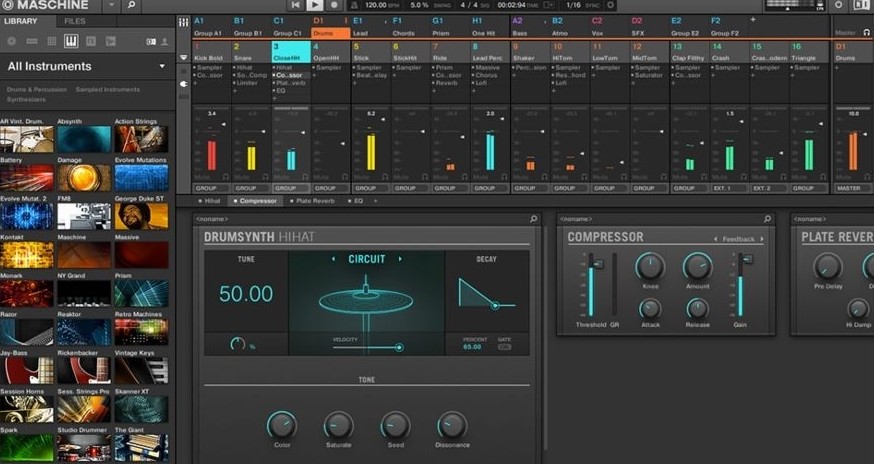Viewport: 874px width, 464px height.
Task: Mute the Stick channel
Action: coord(361,177)
